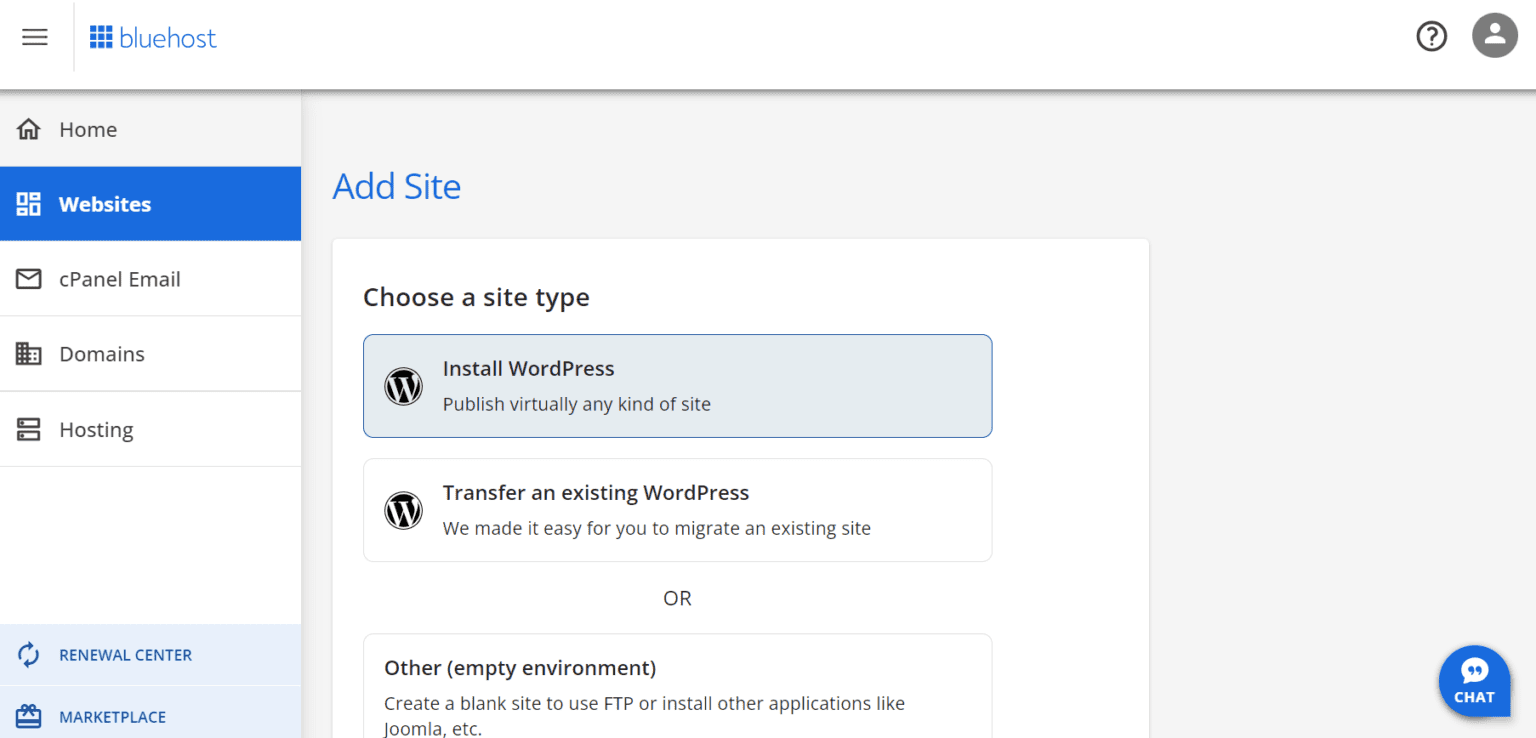Click the Marketplace gift icon

click(x=29, y=717)
